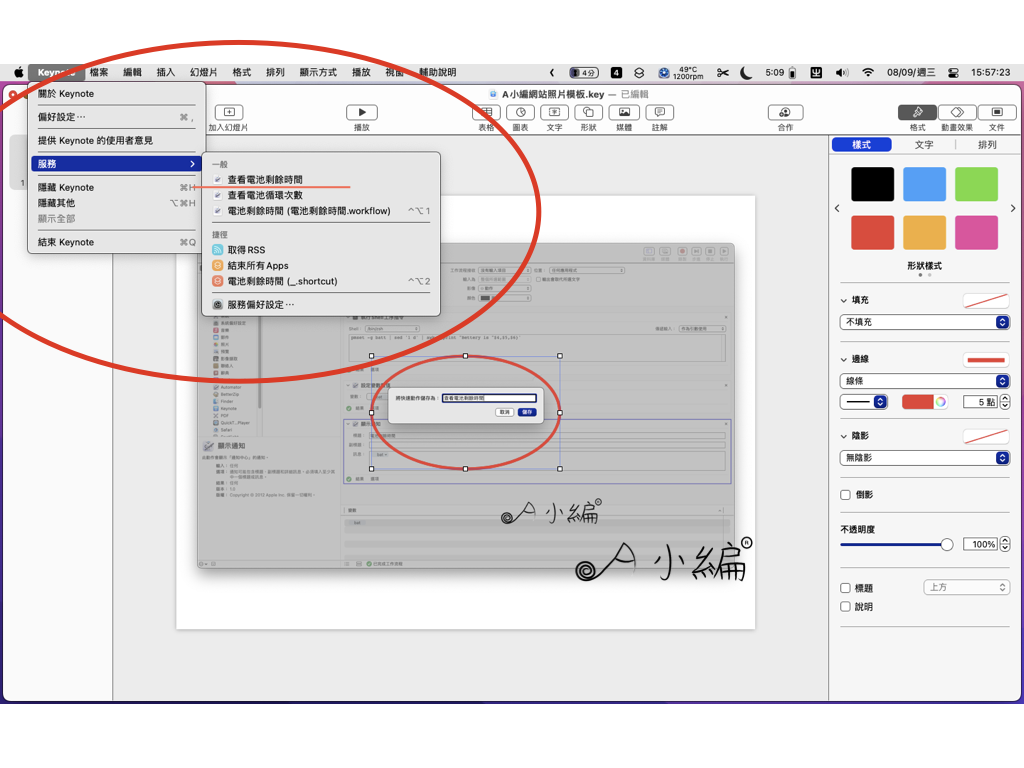The width and height of the screenshot is (1024, 768).
Task: Choose 關於 Keynote
Action: point(114,93)
